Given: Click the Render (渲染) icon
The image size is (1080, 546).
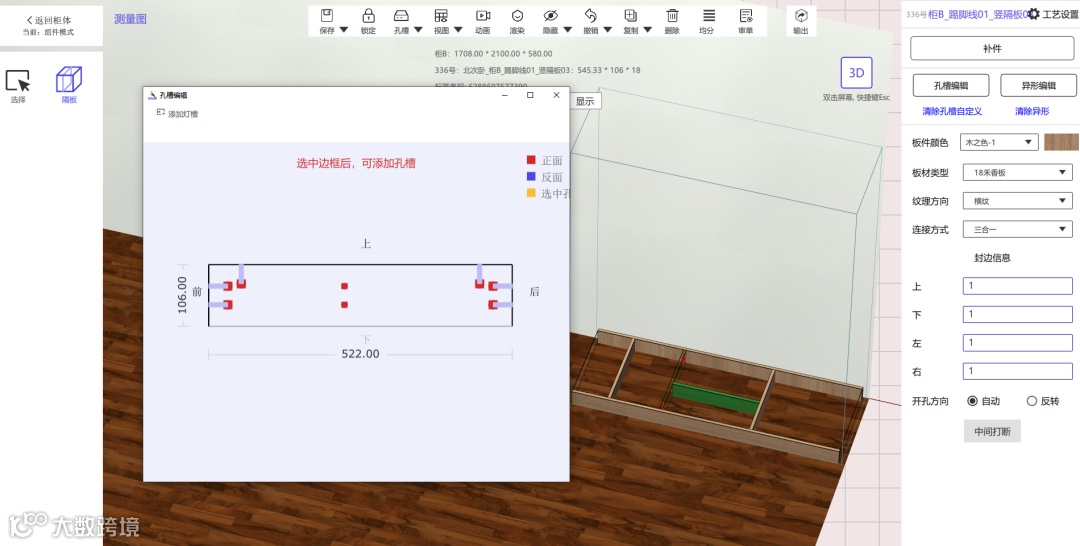Looking at the screenshot, I should coord(517,16).
